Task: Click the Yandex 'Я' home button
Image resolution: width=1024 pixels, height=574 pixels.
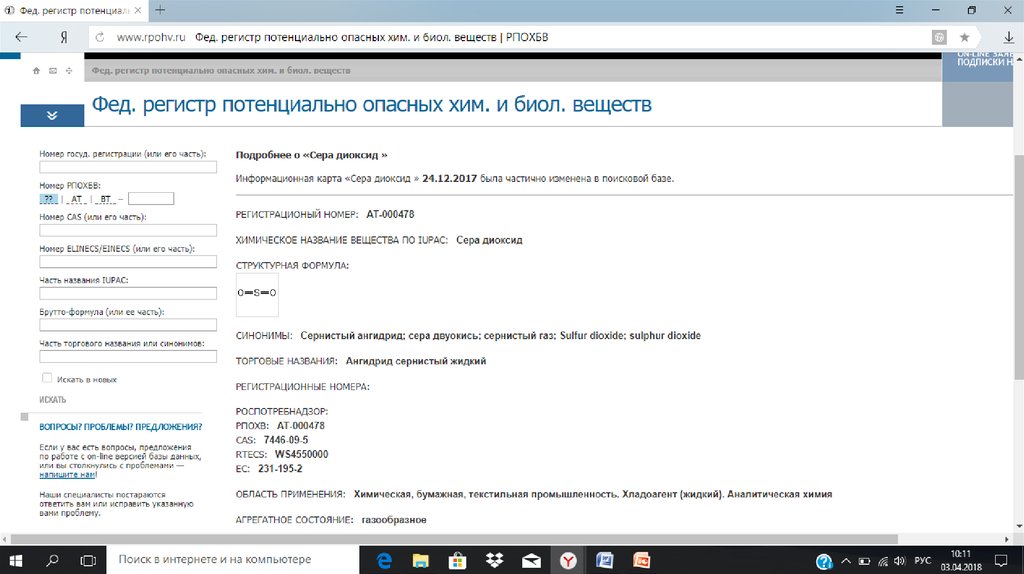Action: [63, 37]
